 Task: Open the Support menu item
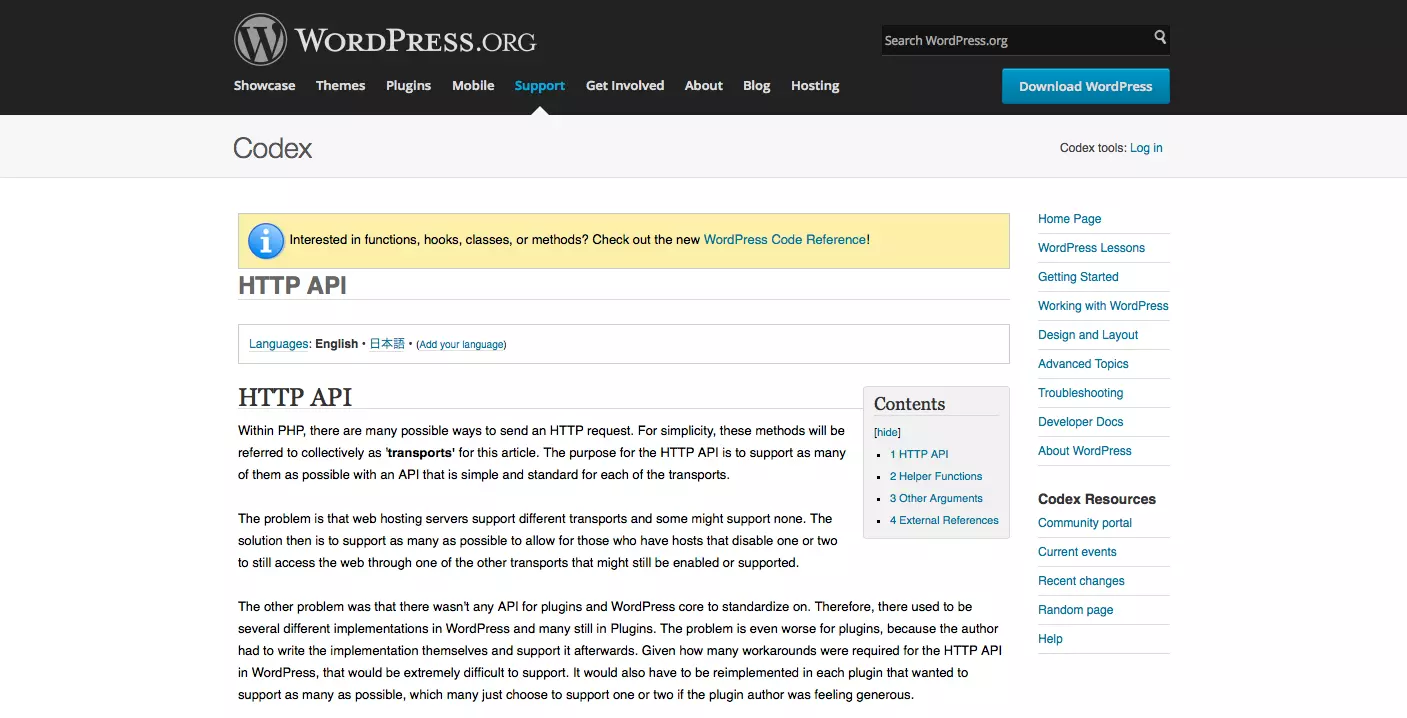tap(540, 86)
